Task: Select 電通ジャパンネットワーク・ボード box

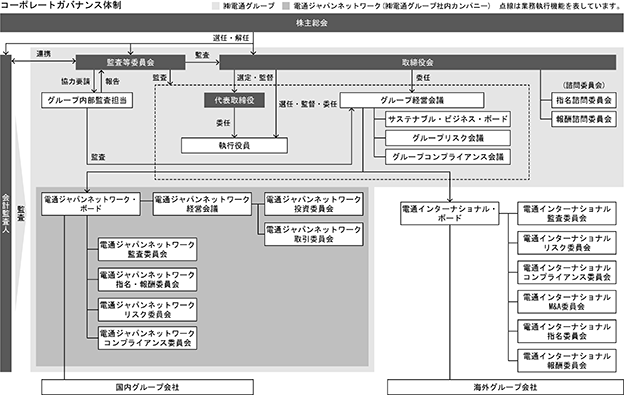Action: [91, 204]
